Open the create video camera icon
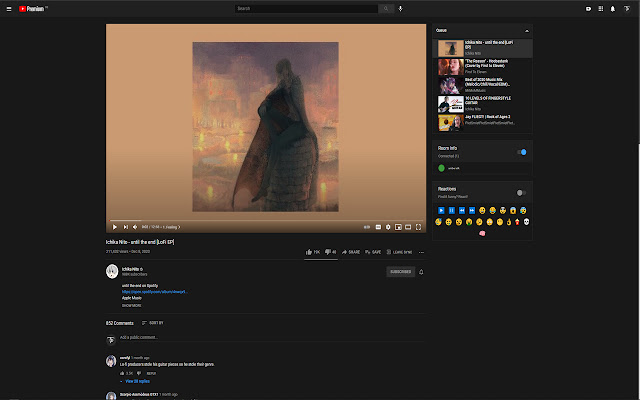Viewport: 640px width, 400px height. [588, 9]
